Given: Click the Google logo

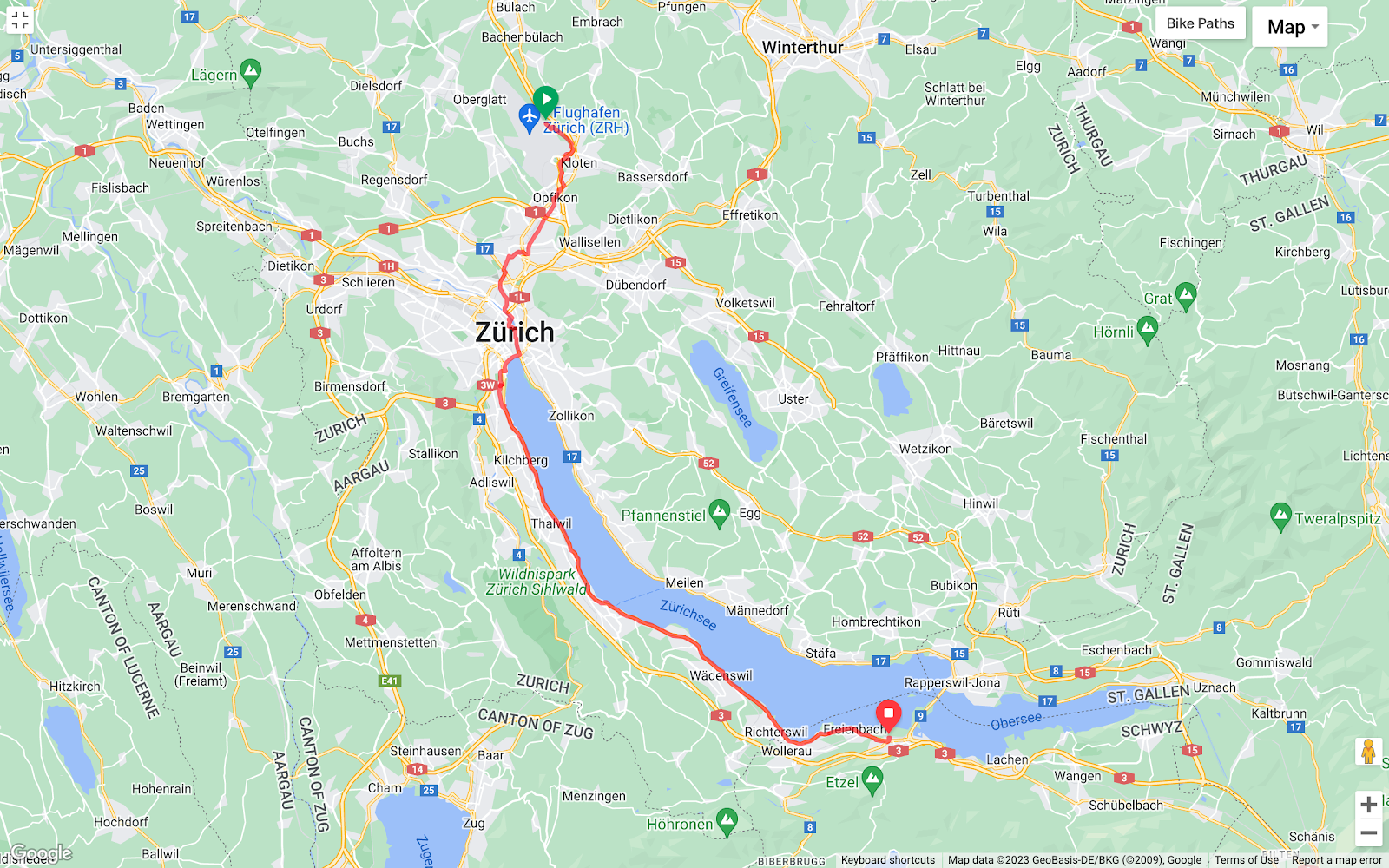Looking at the screenshot, I should 41,854.
